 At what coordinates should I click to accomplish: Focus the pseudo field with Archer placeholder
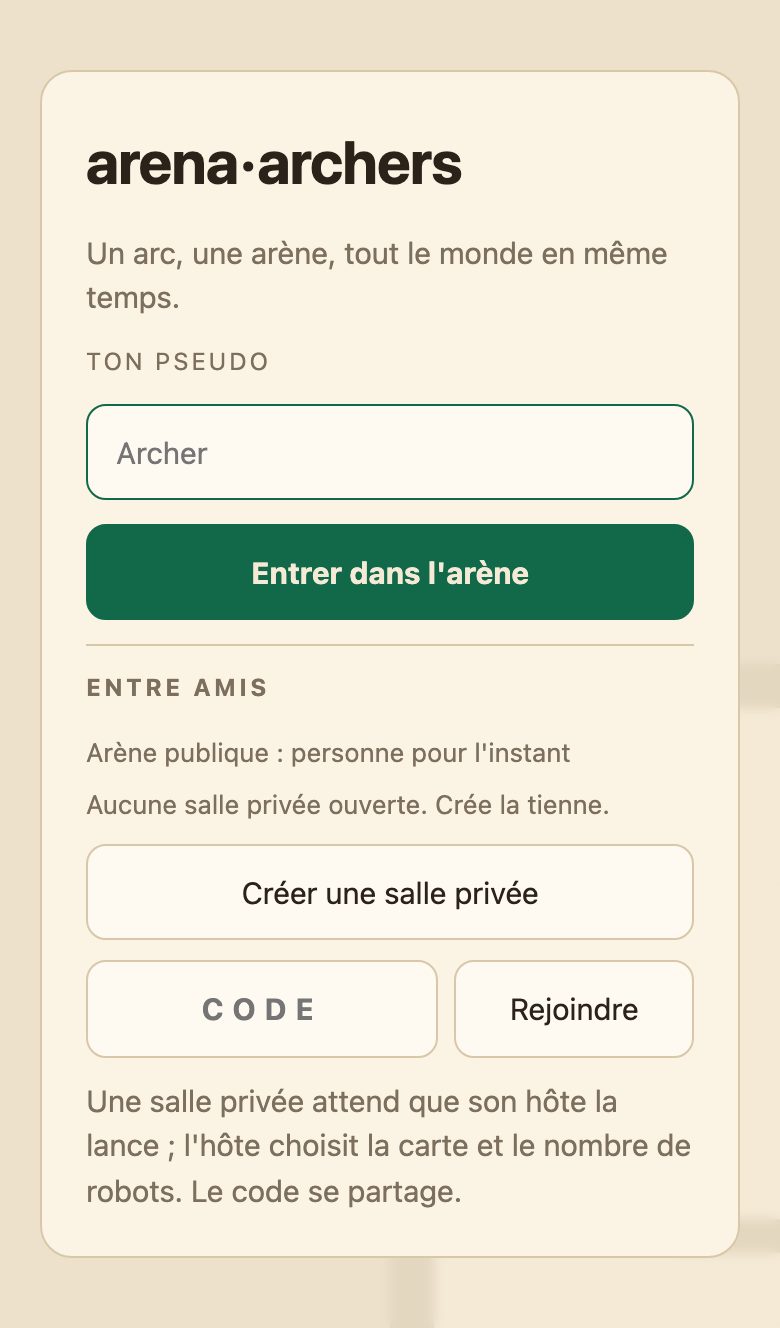tap(390, 452)
